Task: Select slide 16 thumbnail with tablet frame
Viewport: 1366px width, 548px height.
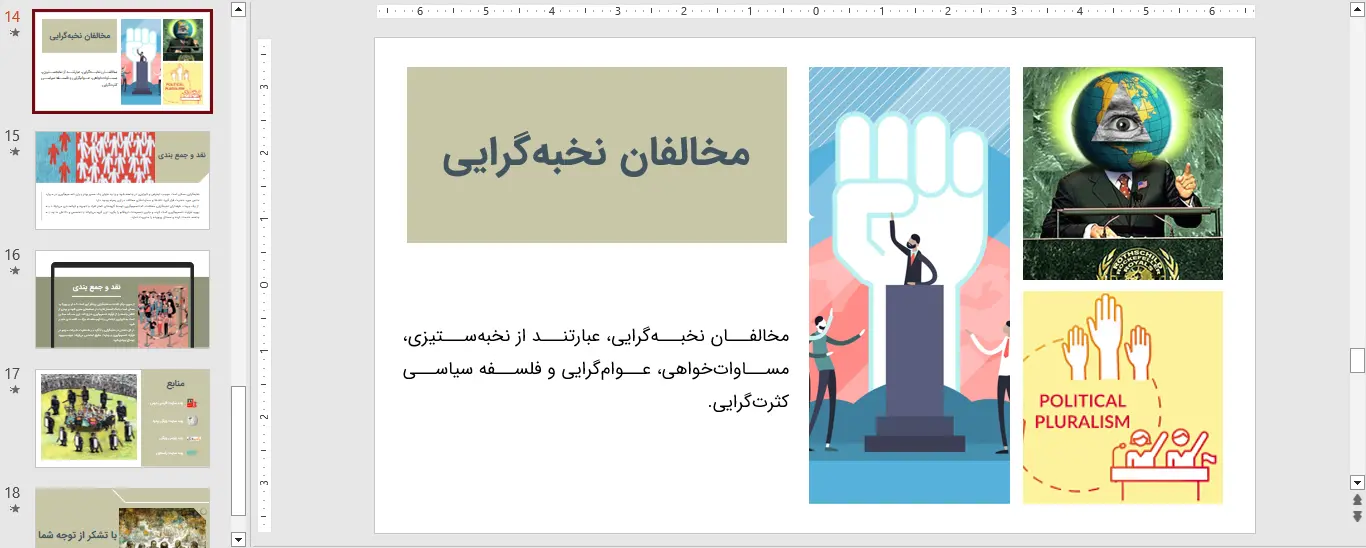Action: pyautogui.click(x=122, y=299)
